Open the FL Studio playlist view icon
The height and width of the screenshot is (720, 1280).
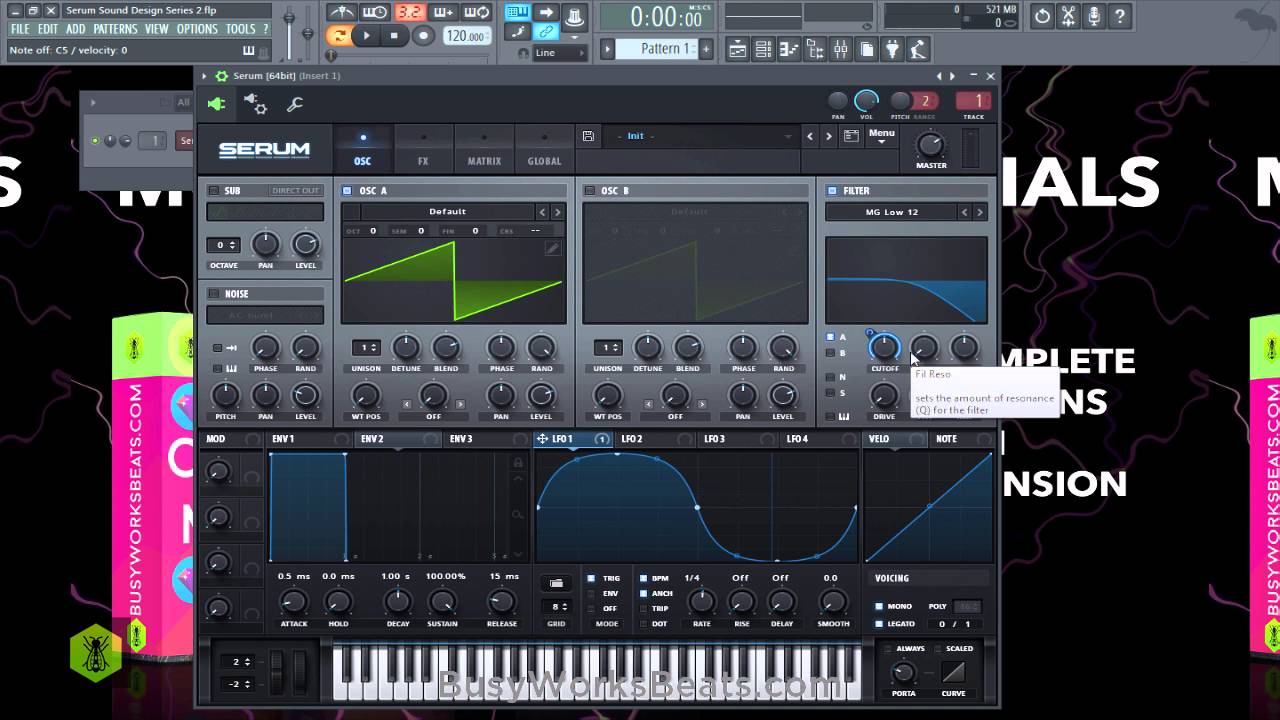[737, 48]
